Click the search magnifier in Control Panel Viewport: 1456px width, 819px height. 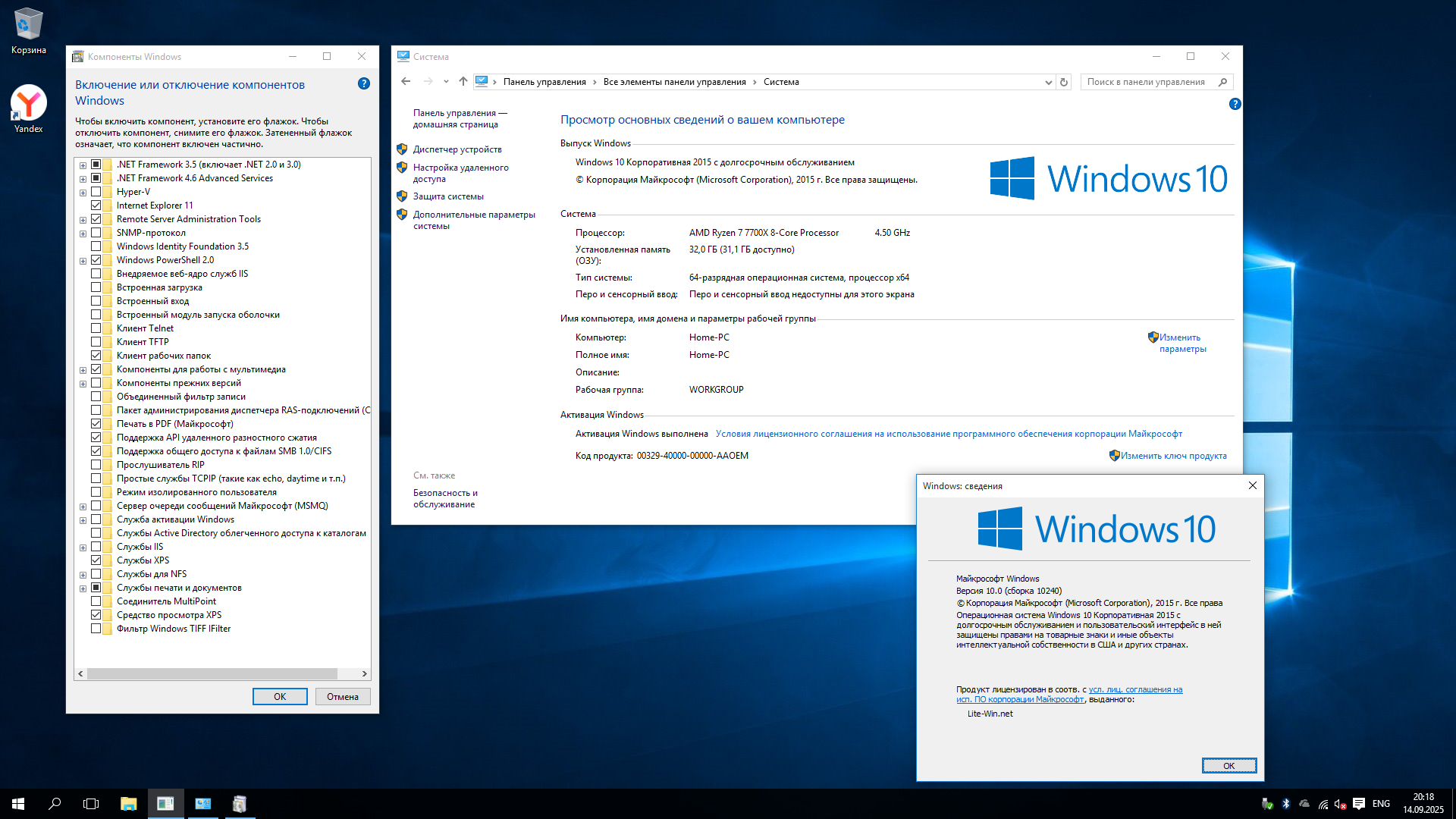pos(1222,82)
